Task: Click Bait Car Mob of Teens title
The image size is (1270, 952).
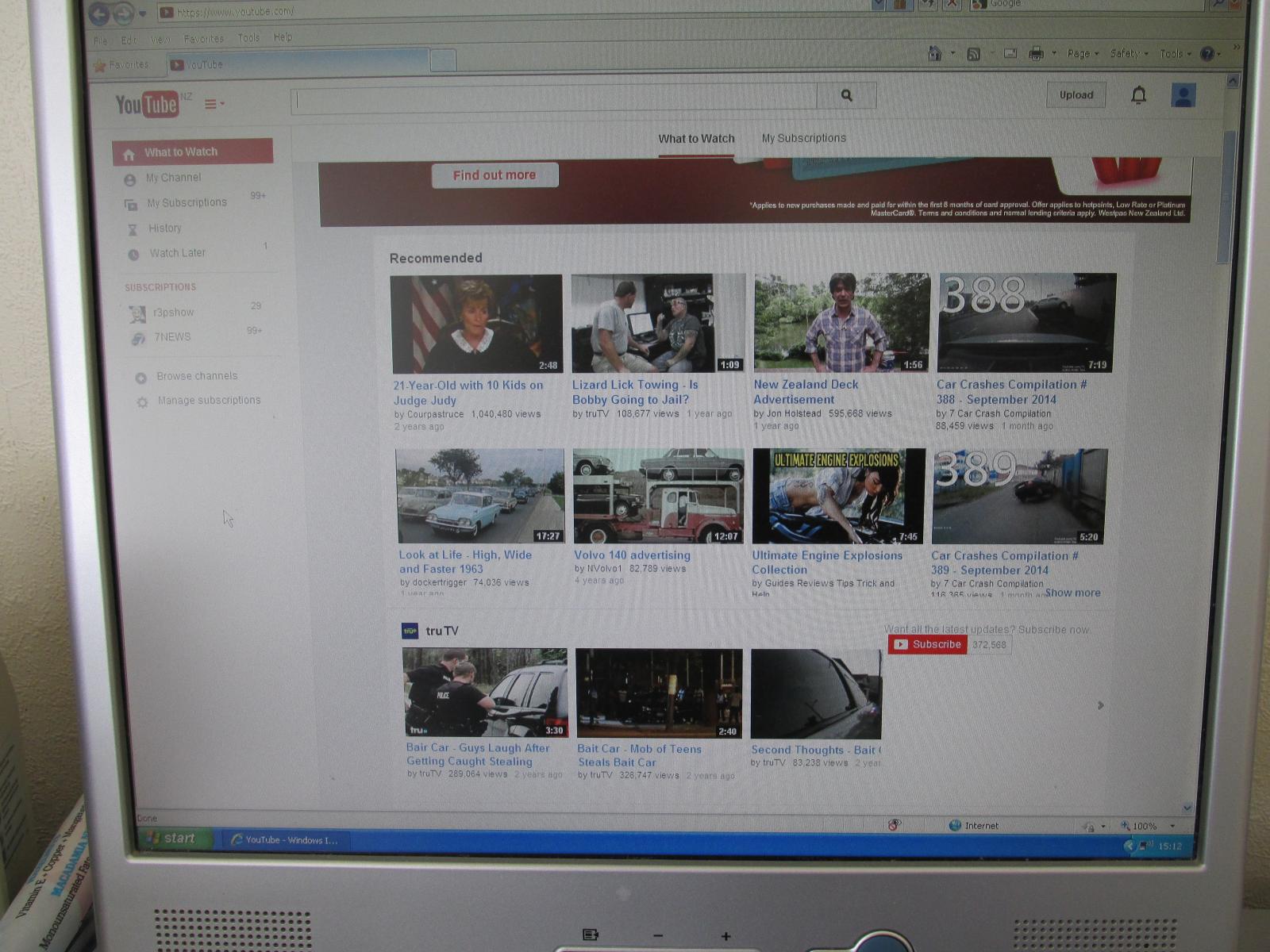Action: [639, 755]
